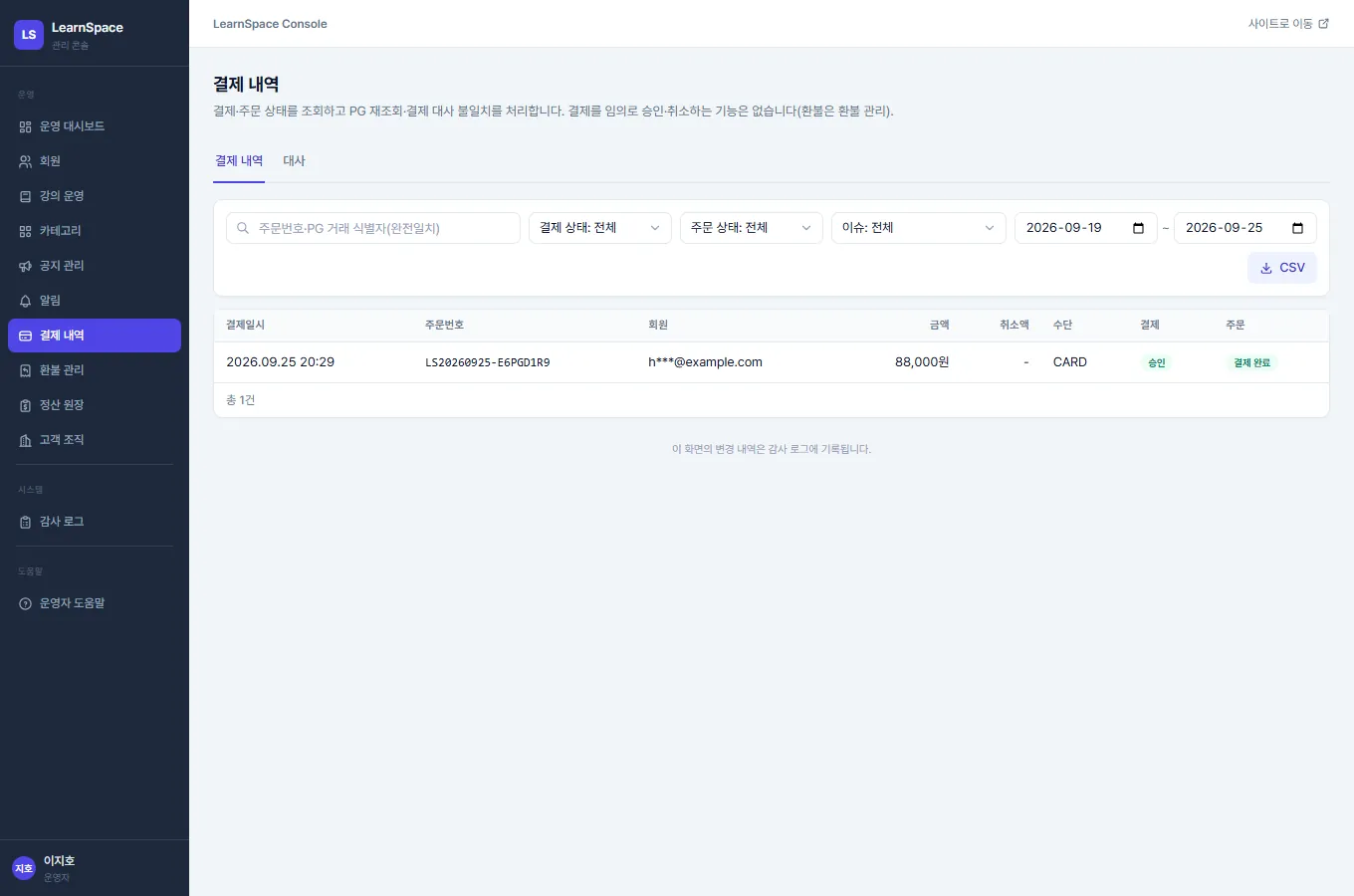Follow the 사이트로 이동 link
The width and height of the screenshot is (1354, 896).
click(1288, 24)
